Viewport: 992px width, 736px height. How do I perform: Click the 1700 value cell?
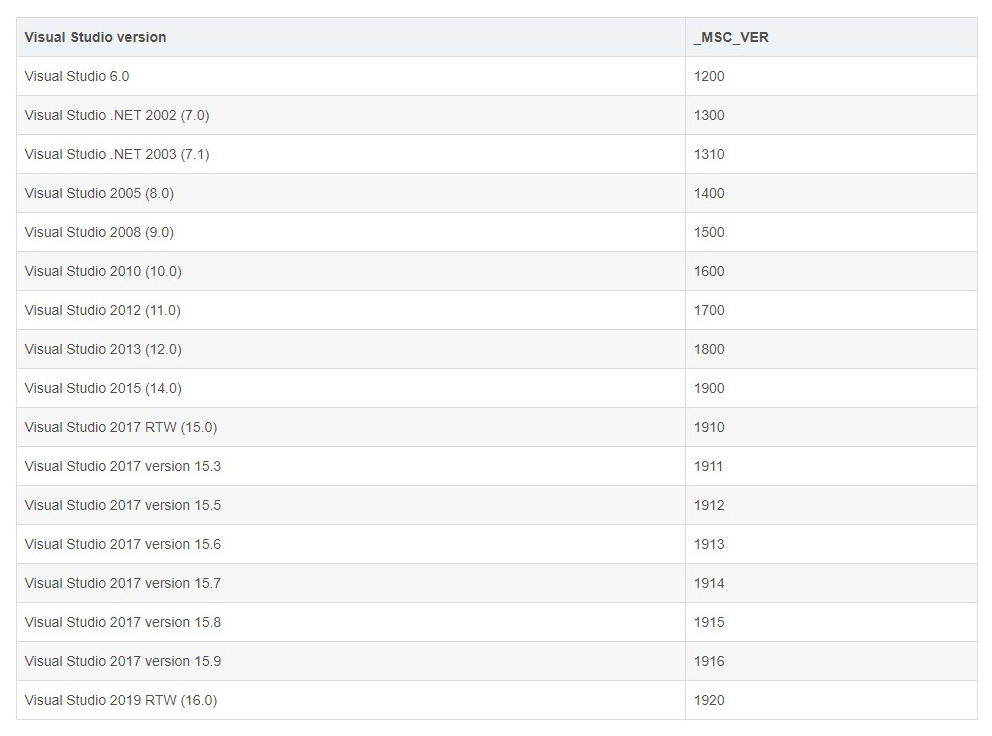(x=709, y=310)
